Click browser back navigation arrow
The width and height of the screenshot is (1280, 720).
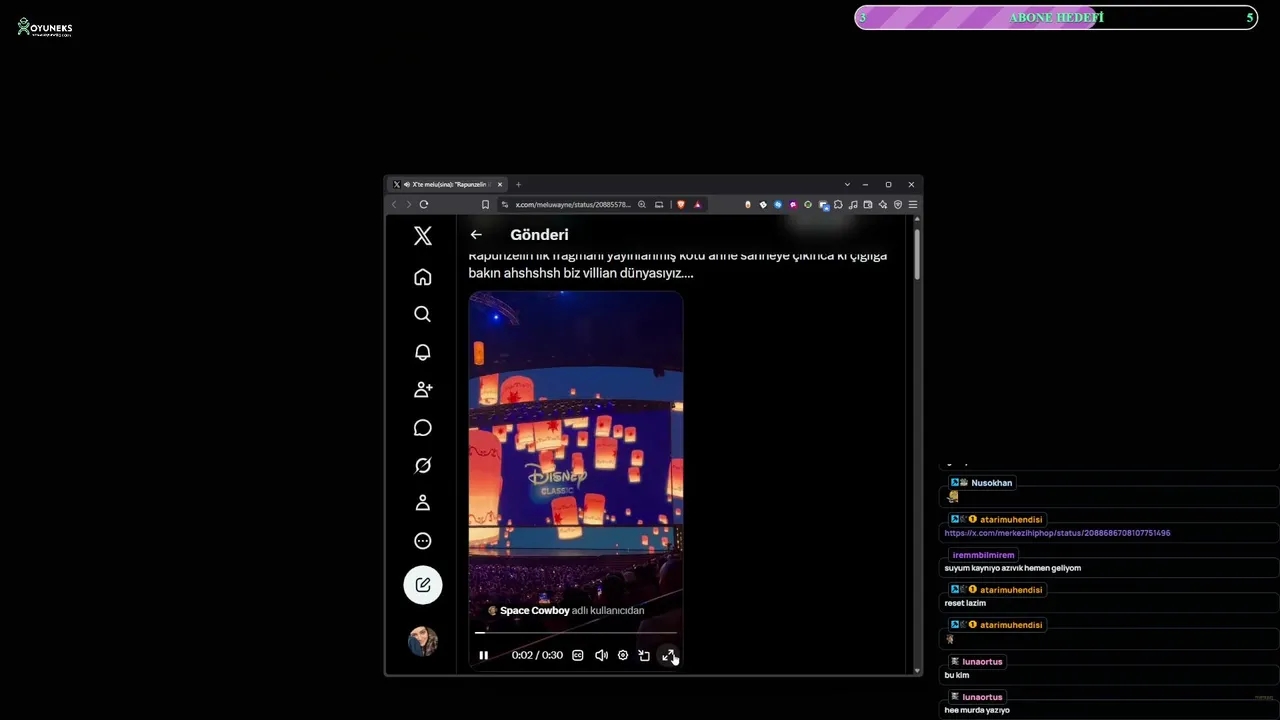pyautogui.click(x=394, y=205)
